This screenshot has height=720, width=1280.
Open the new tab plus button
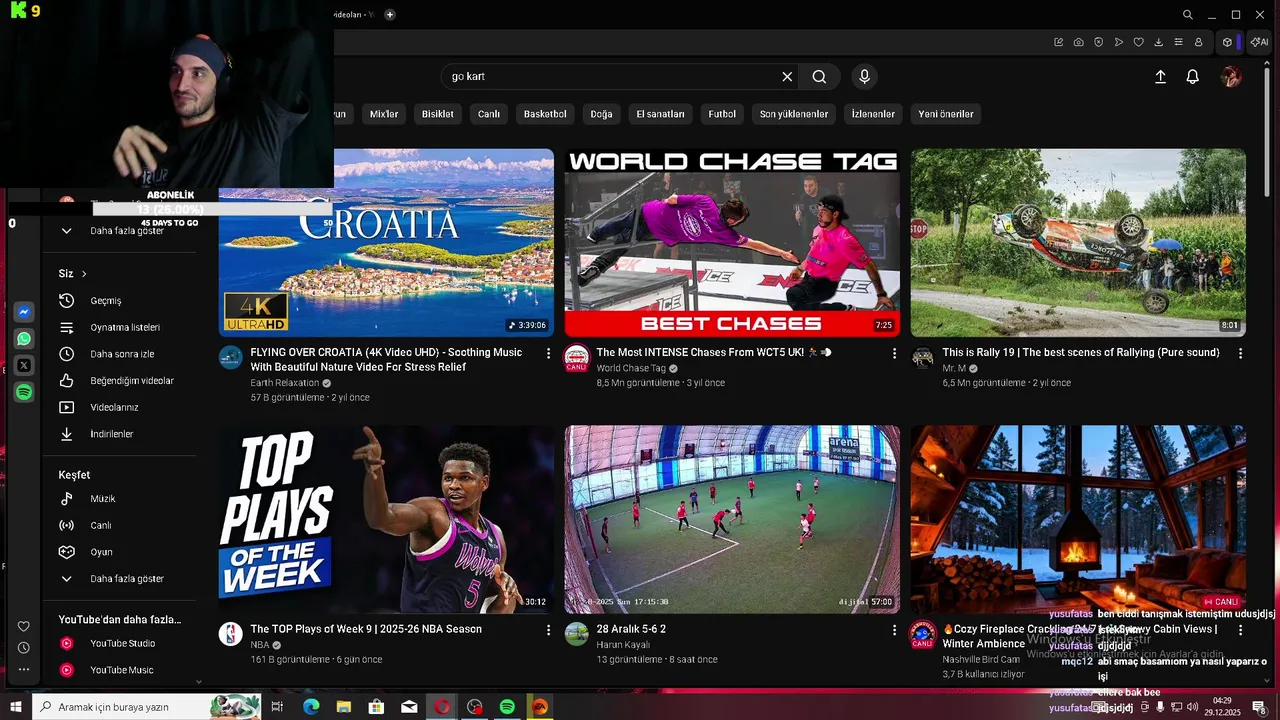click(x=390, y=14)
